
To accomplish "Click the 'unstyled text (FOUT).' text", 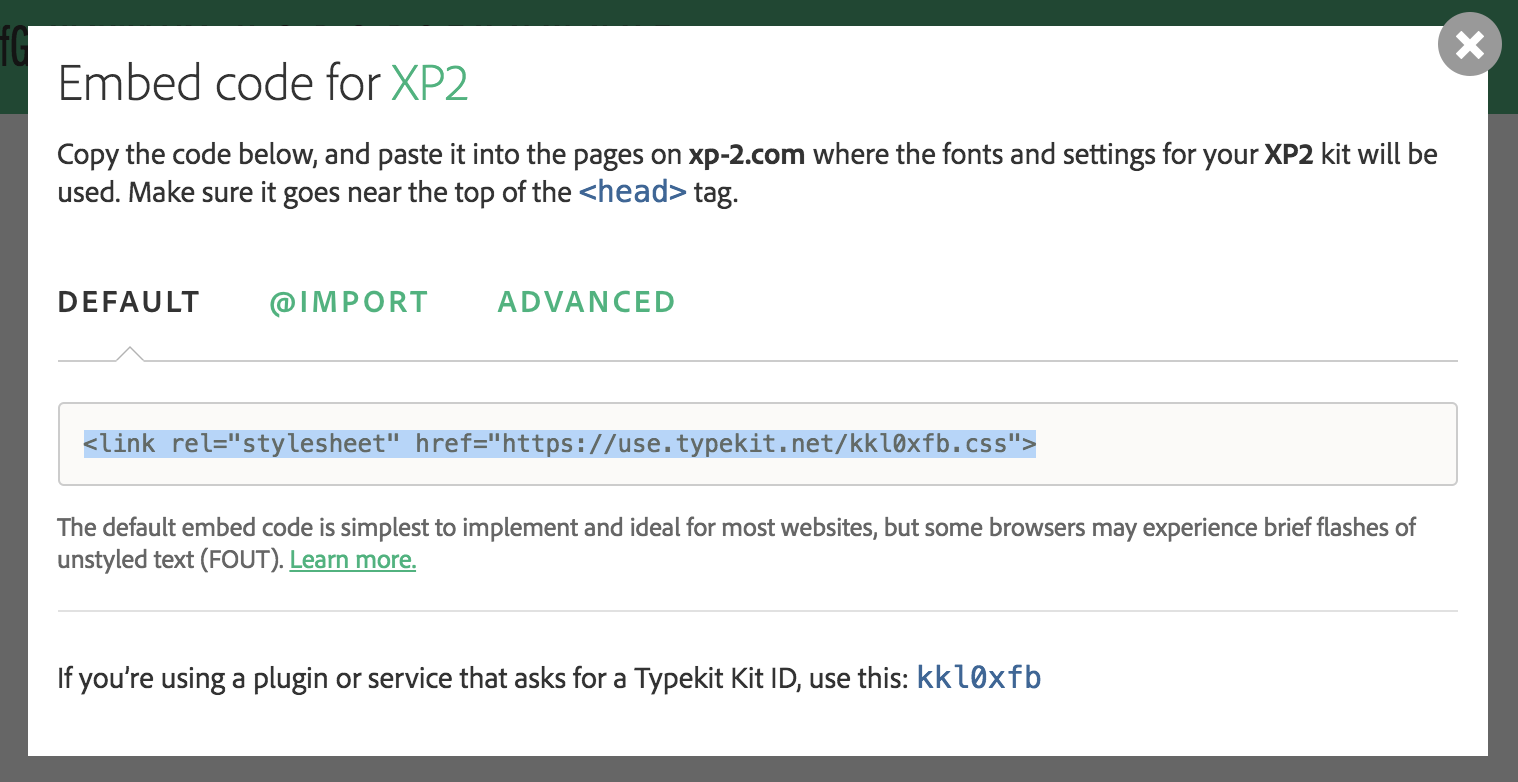I will click(170, 560).
